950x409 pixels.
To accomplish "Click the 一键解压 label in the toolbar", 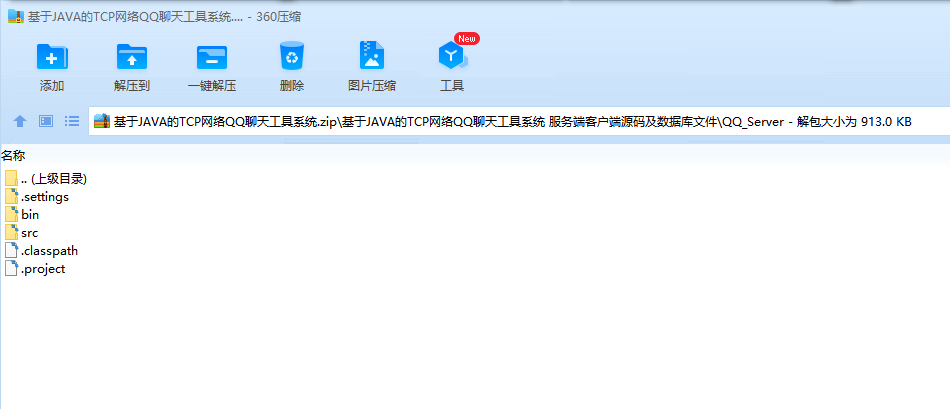I will 212,85.
